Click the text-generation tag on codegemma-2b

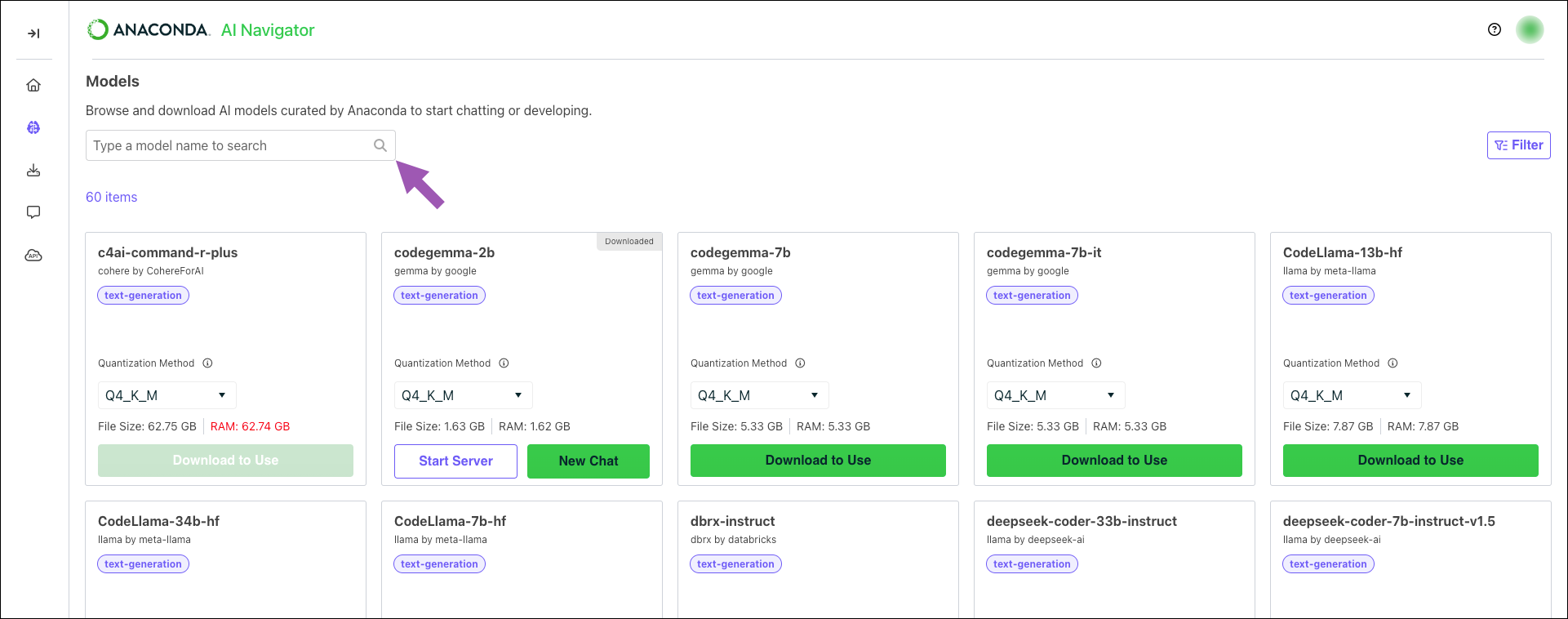coord(440,296)
